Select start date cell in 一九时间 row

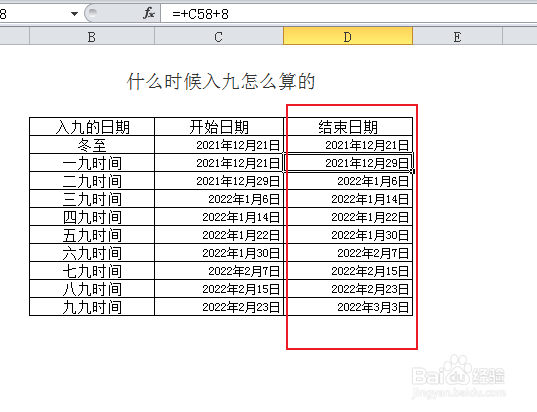[219, 163]
